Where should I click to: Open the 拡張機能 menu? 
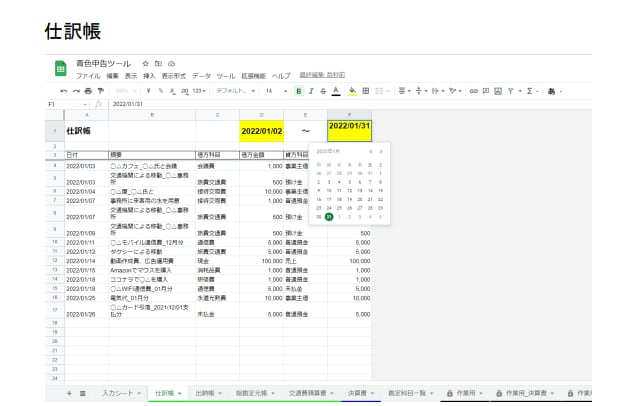(x=254, y=76)
